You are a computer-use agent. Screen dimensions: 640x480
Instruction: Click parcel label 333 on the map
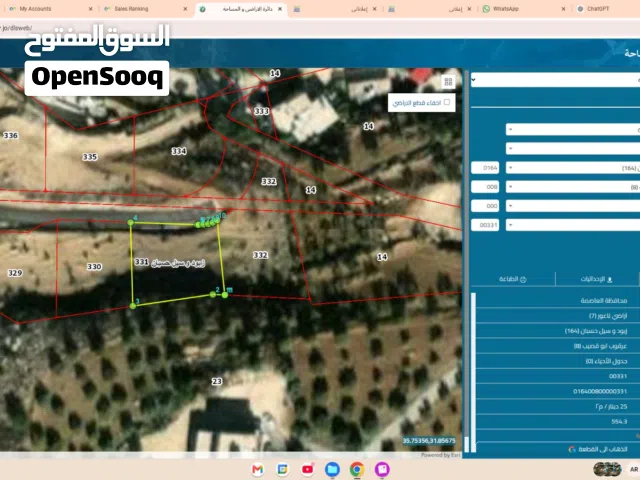[262, 111]
